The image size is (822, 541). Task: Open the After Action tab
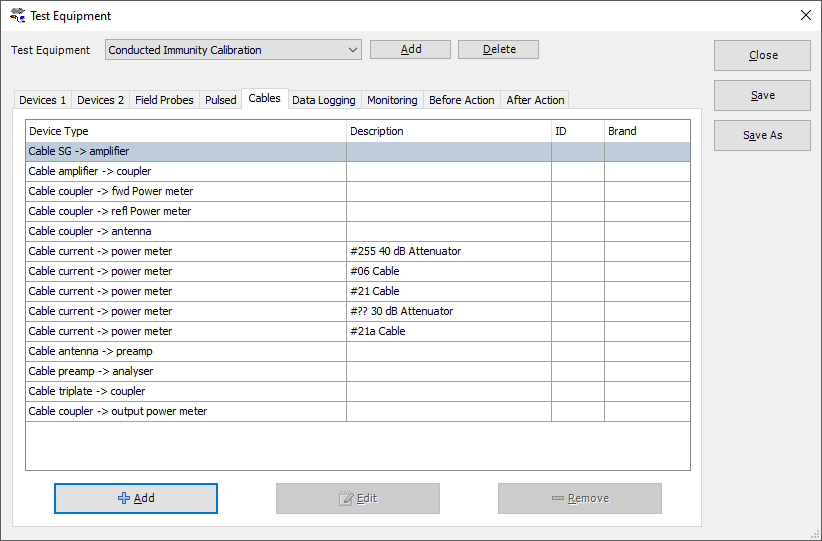tap(535, 100)
